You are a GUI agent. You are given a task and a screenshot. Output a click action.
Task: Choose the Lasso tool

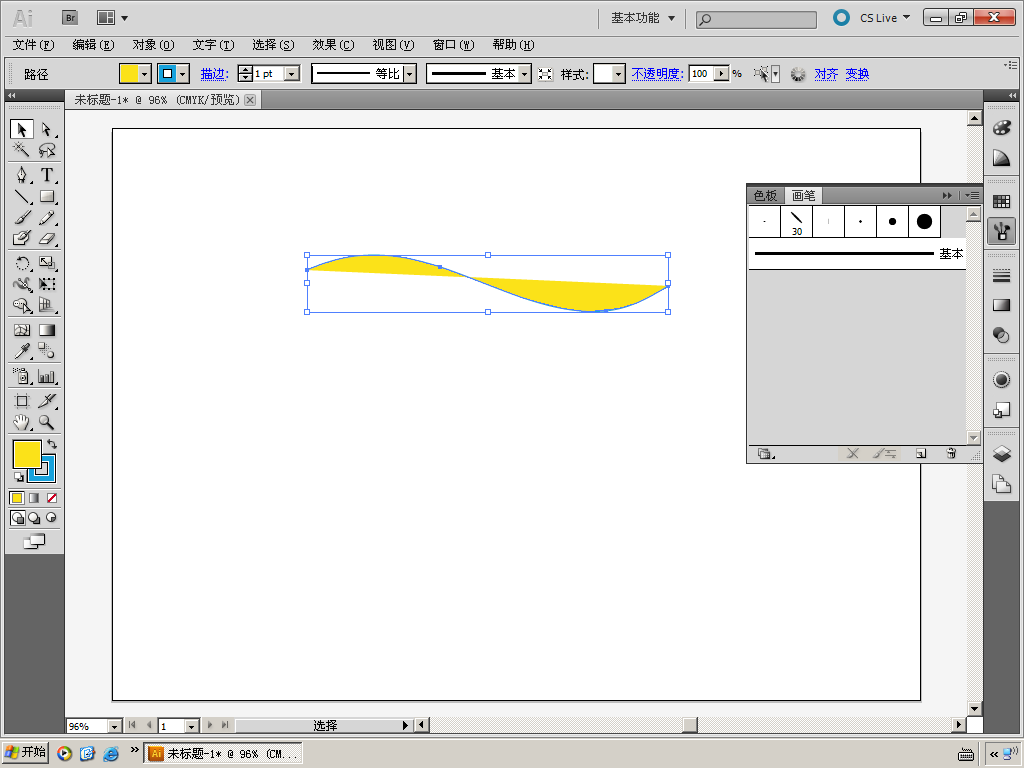coord(46,150)
